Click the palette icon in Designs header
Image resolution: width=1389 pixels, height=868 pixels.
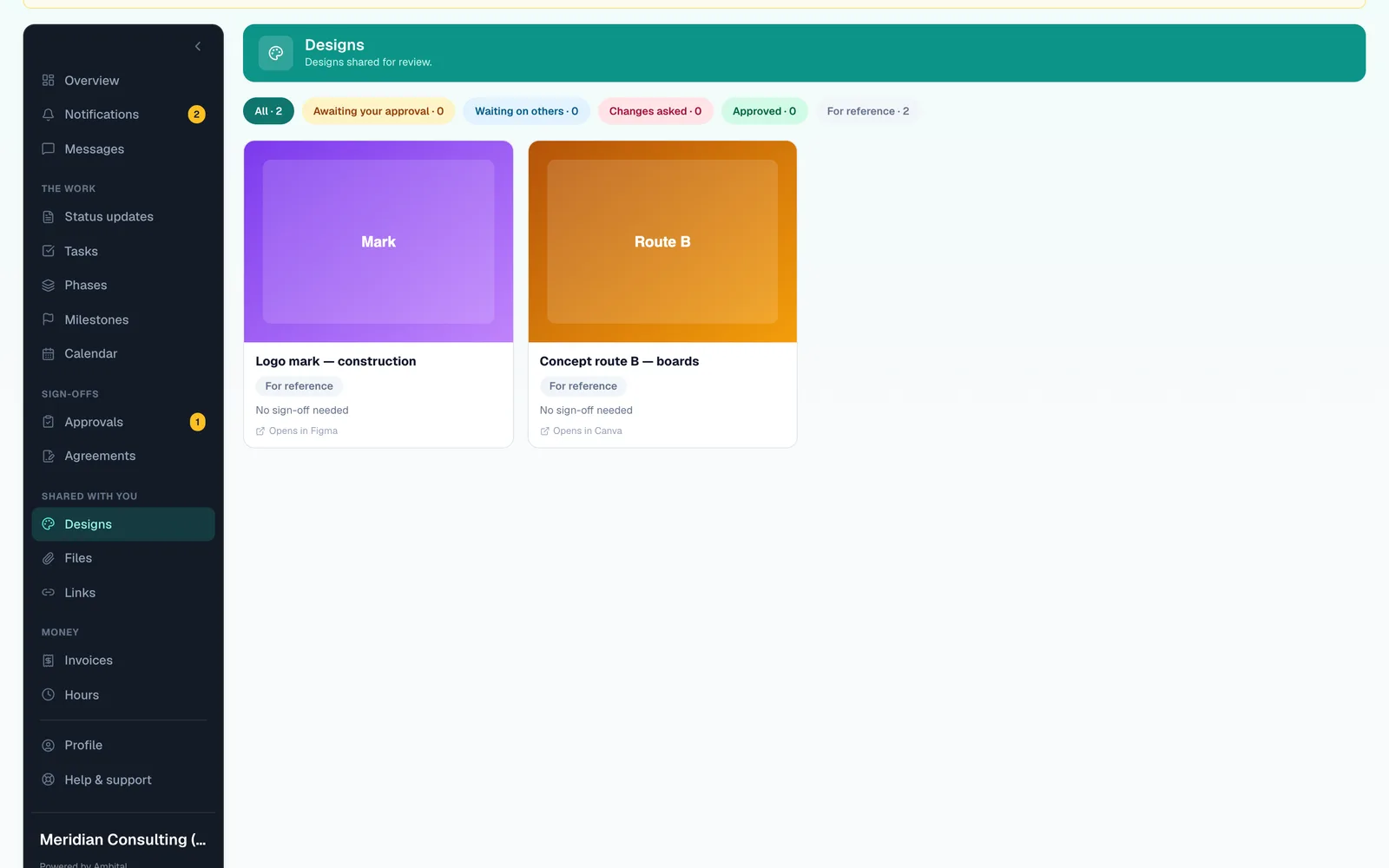276,53
